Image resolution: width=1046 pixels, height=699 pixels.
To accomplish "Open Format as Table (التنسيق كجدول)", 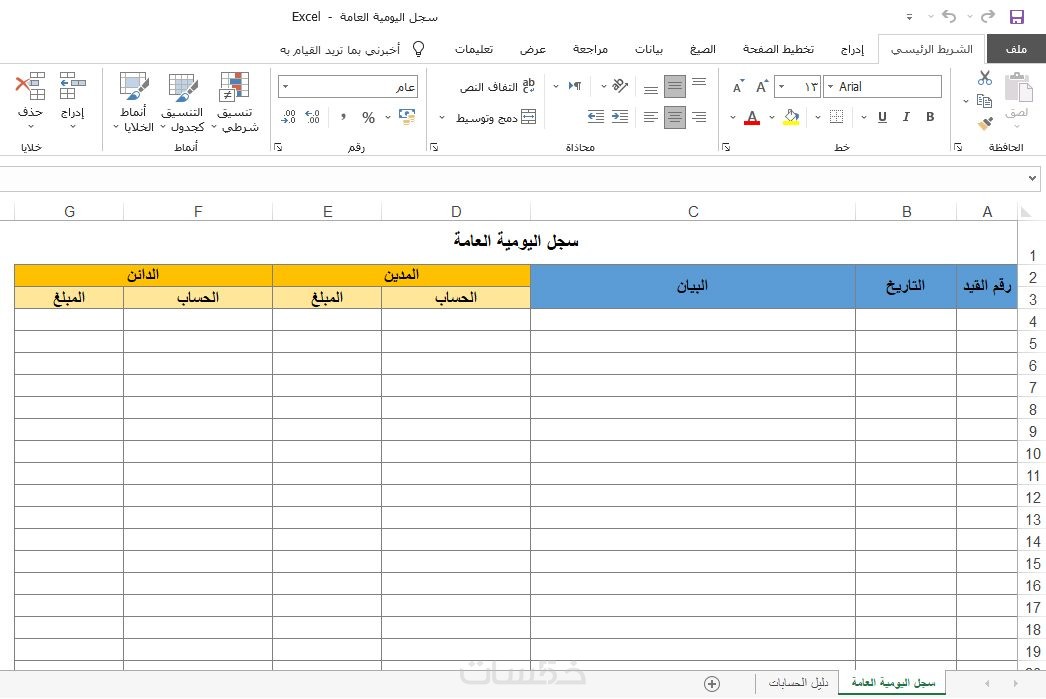I will tap(182, 102).
